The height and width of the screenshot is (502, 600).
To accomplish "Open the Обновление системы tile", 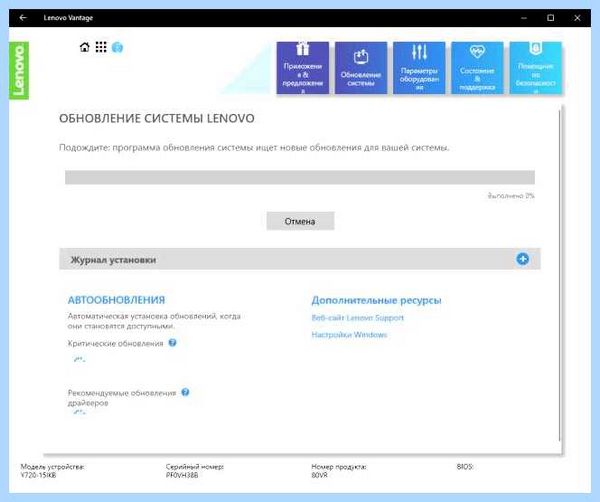I will pyautogui.click(x=361, y=68).
